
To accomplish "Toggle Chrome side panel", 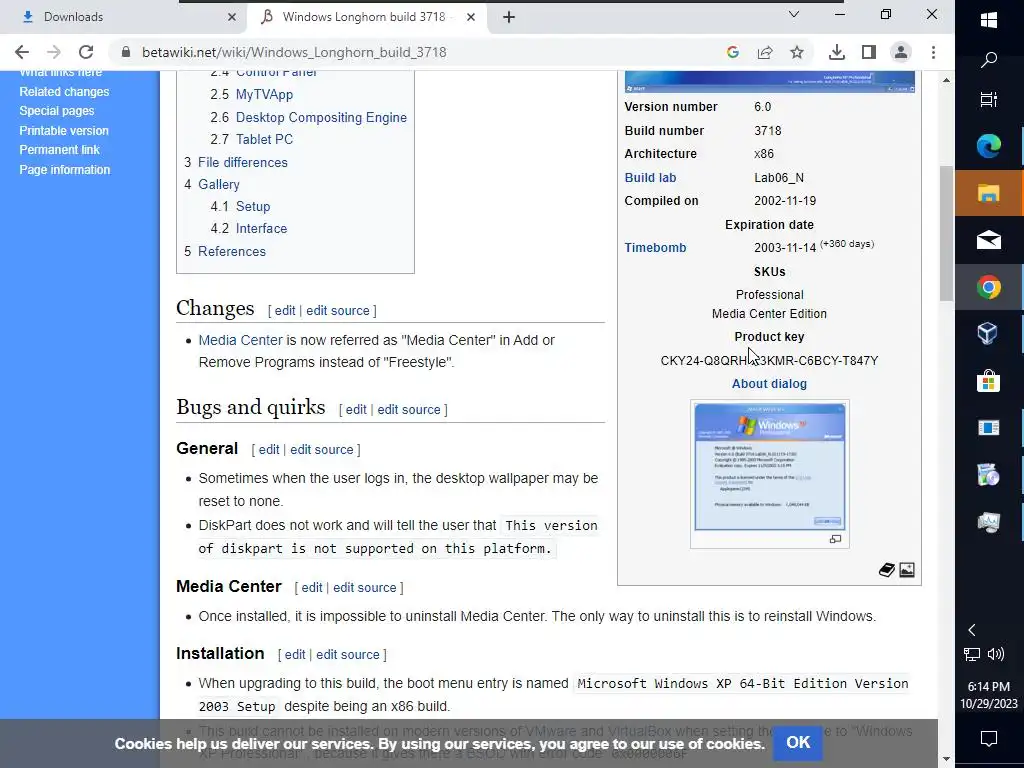I will (869, 52).
